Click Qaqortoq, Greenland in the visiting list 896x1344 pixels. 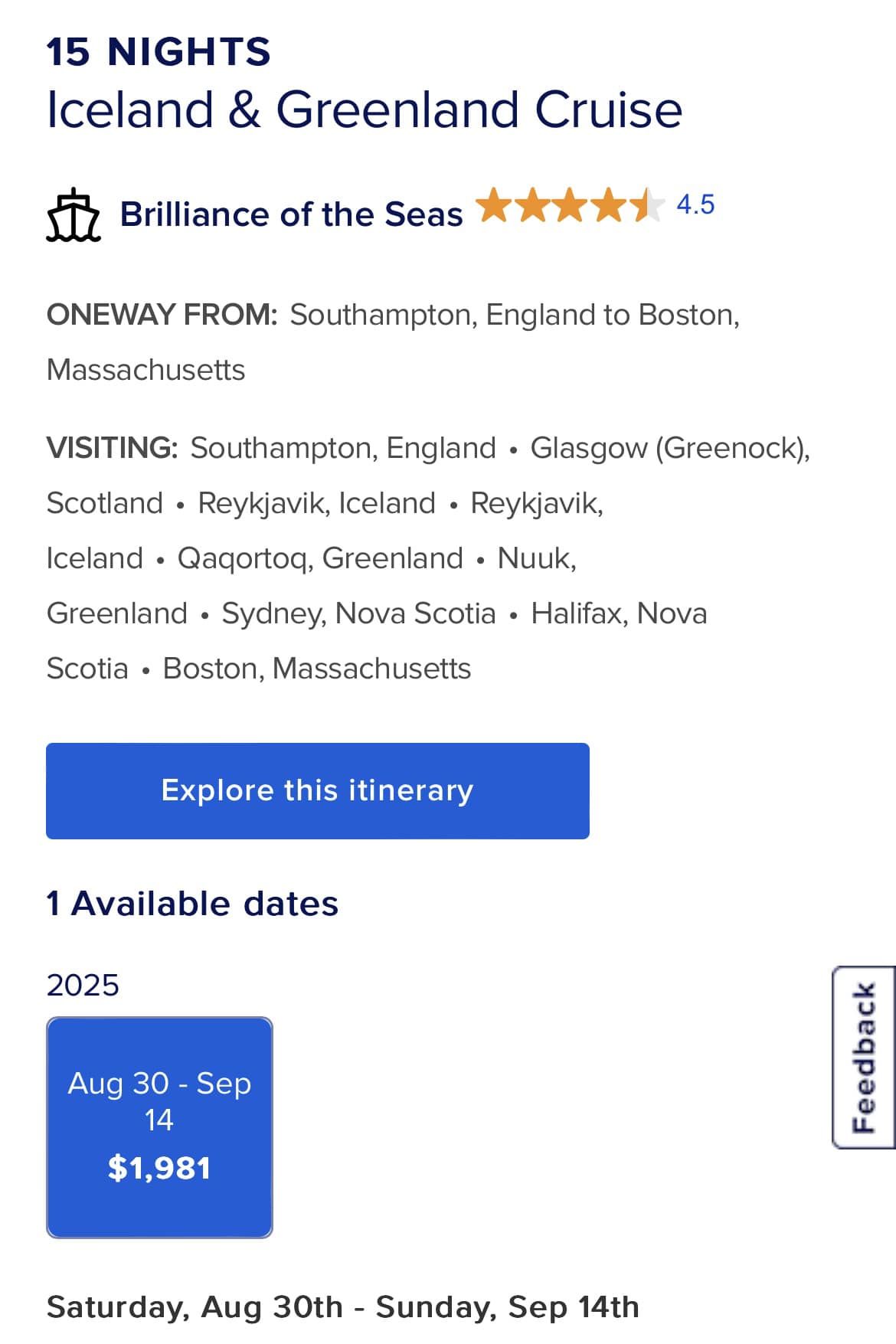(320, 558)
